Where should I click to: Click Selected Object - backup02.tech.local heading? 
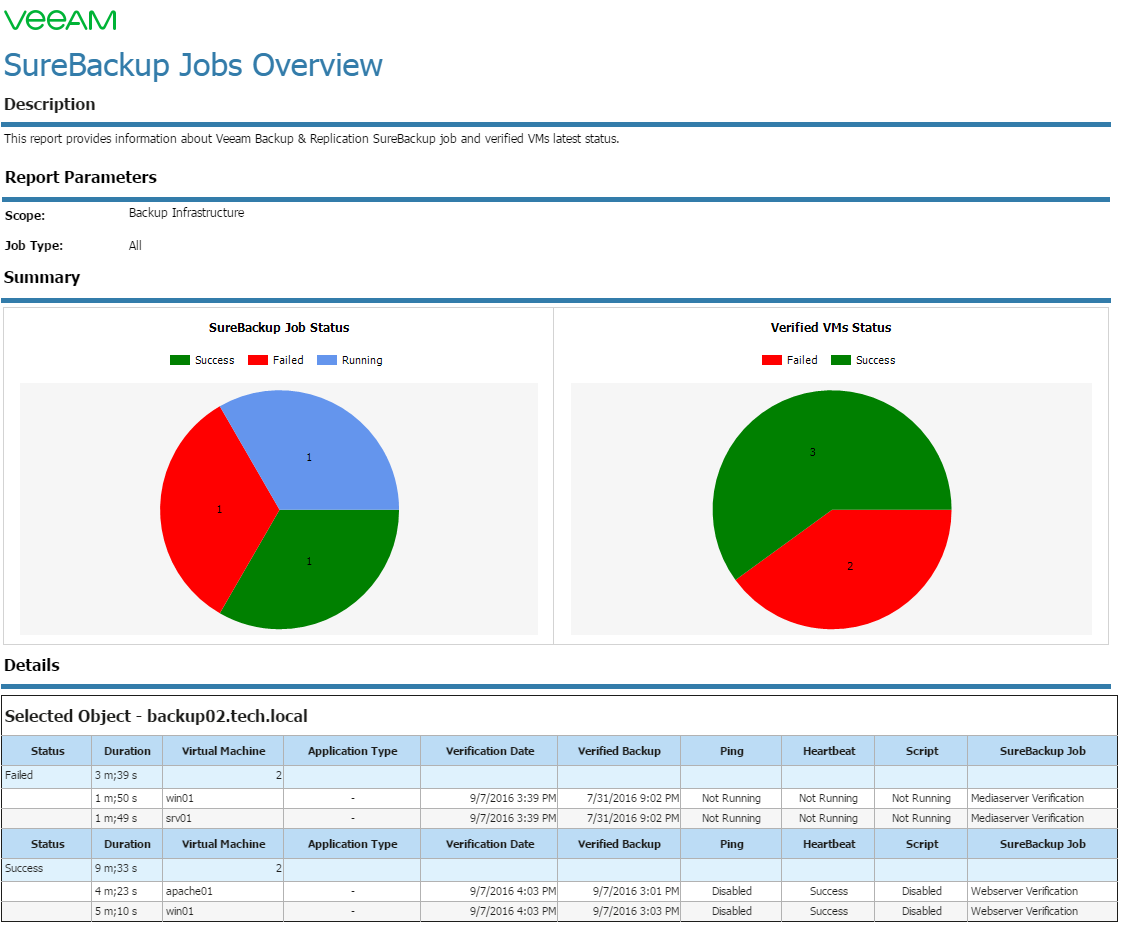coord(157,716)
